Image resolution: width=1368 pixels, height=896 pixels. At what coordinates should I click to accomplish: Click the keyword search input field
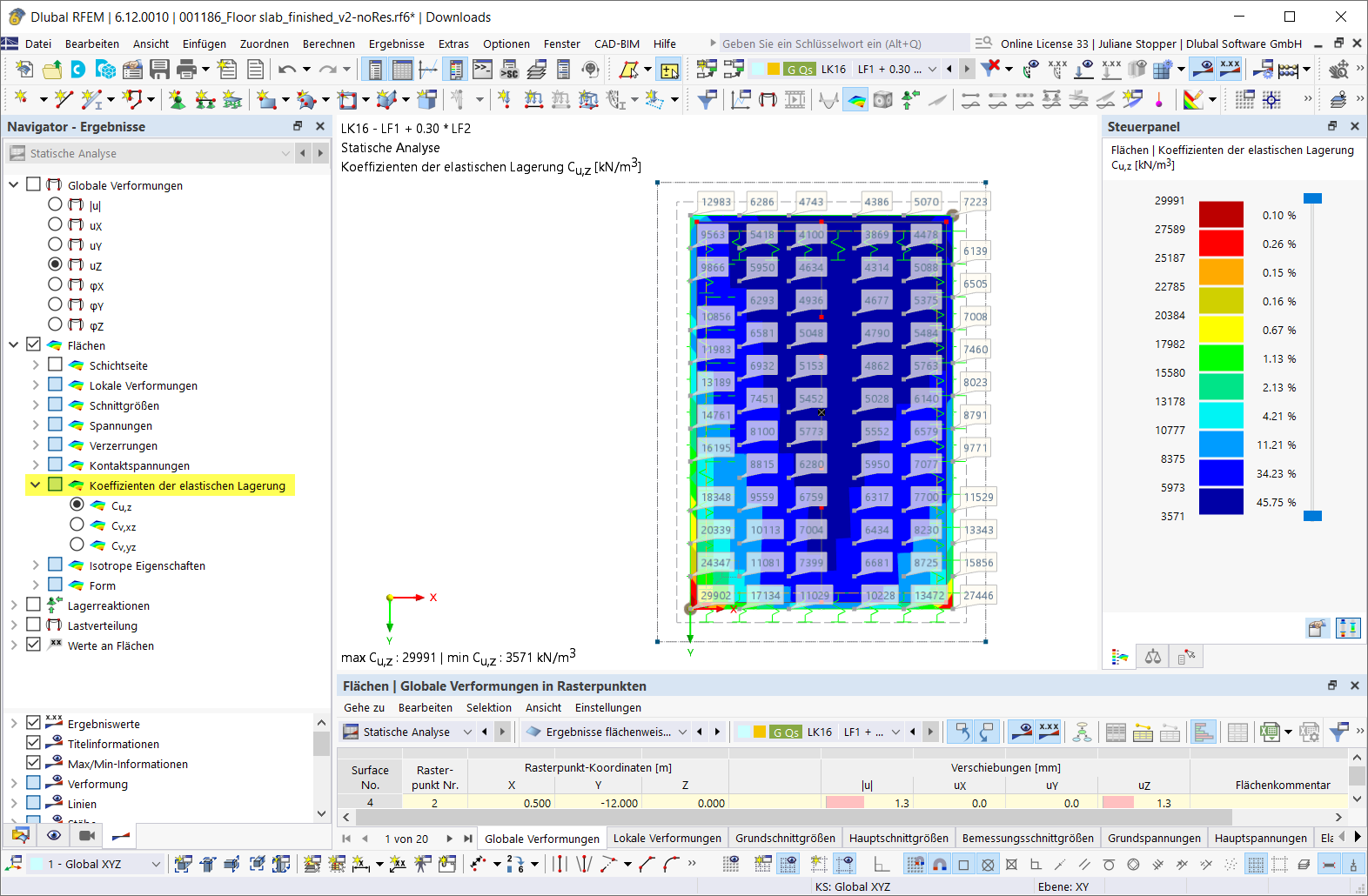pyautogui.click(x=844, y=43)
